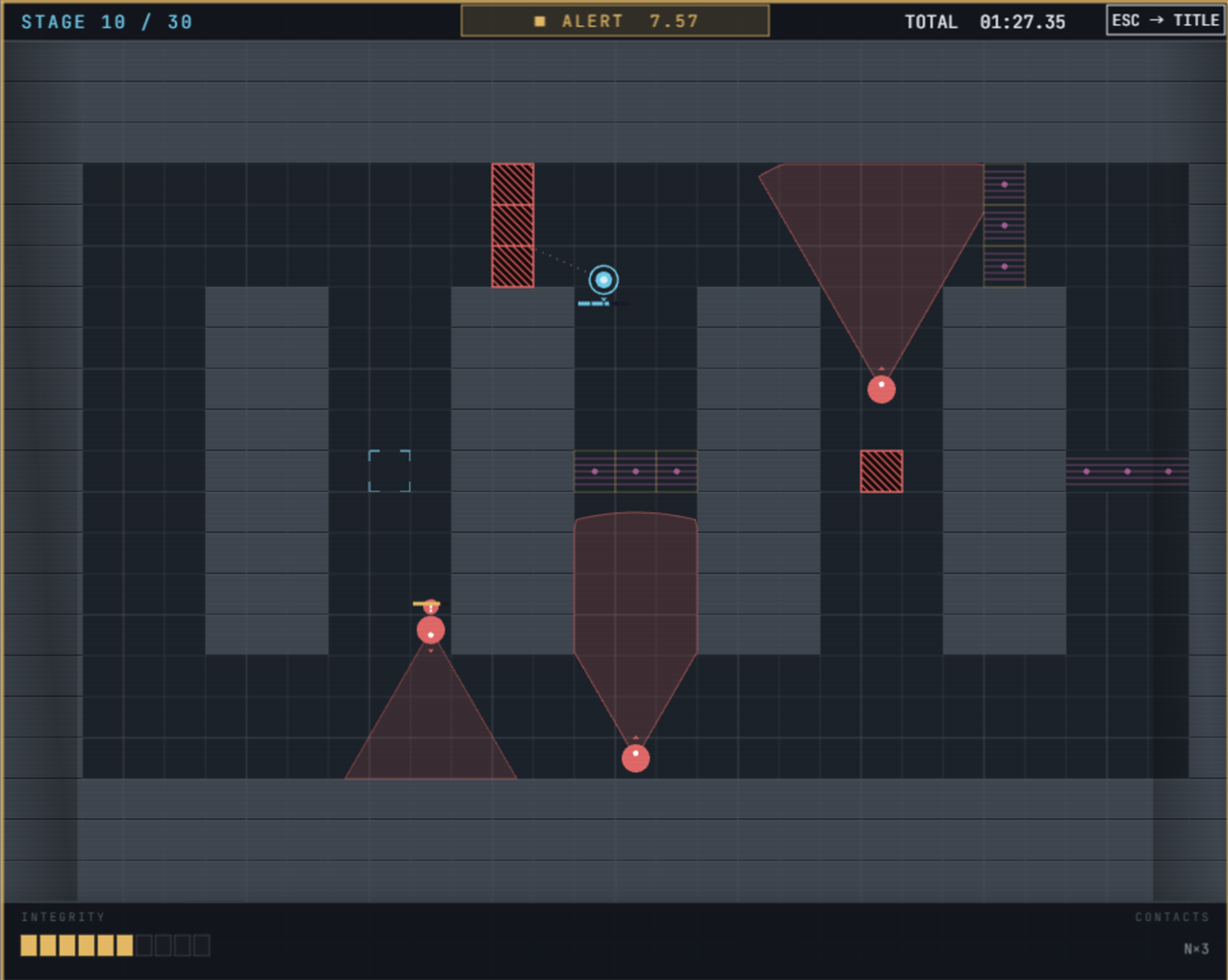Click the last empty integrity bar segment

pyautogui.click(x=201, y=945)
